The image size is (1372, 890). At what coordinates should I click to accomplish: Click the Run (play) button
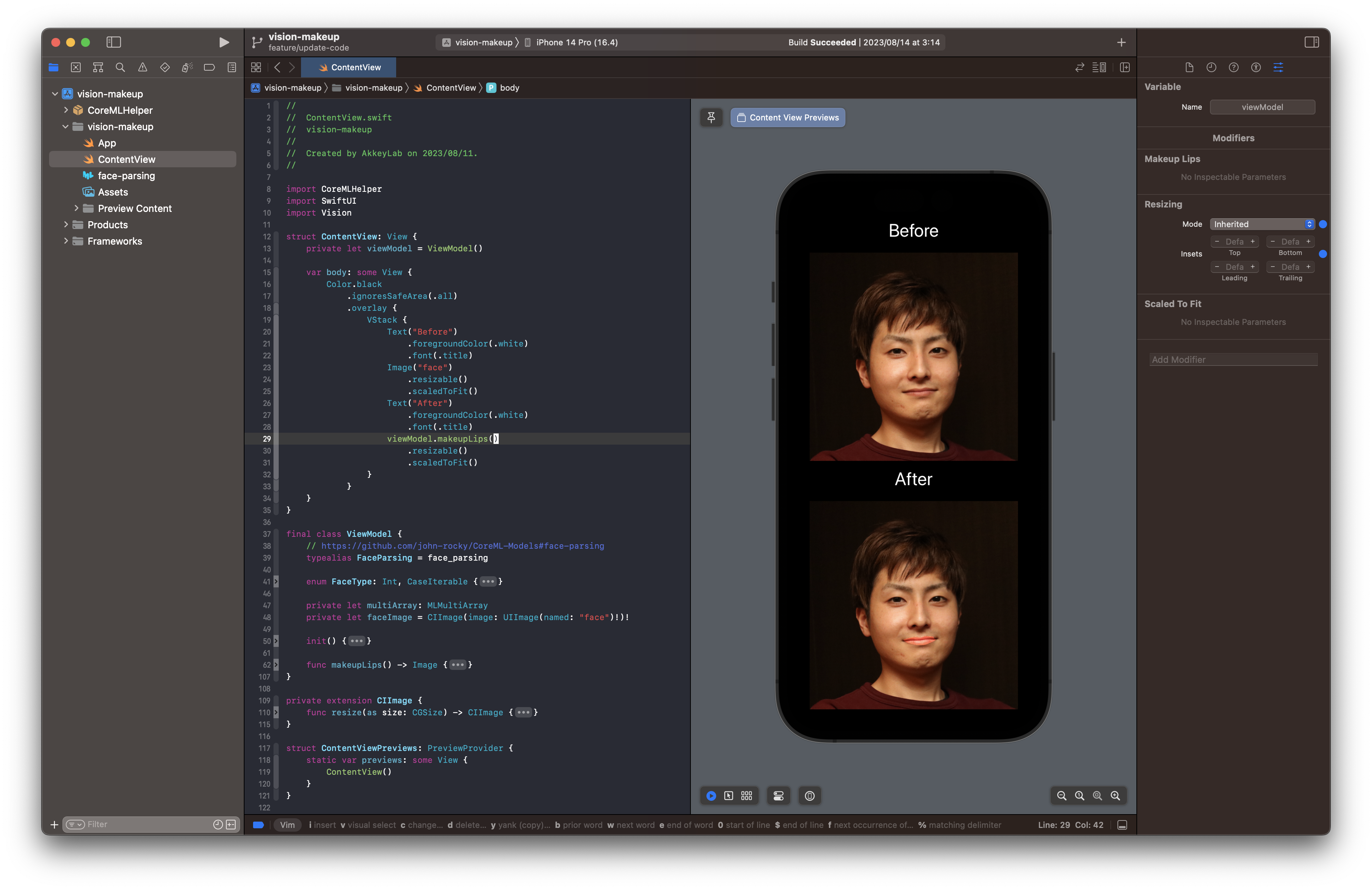pos(224,42)
